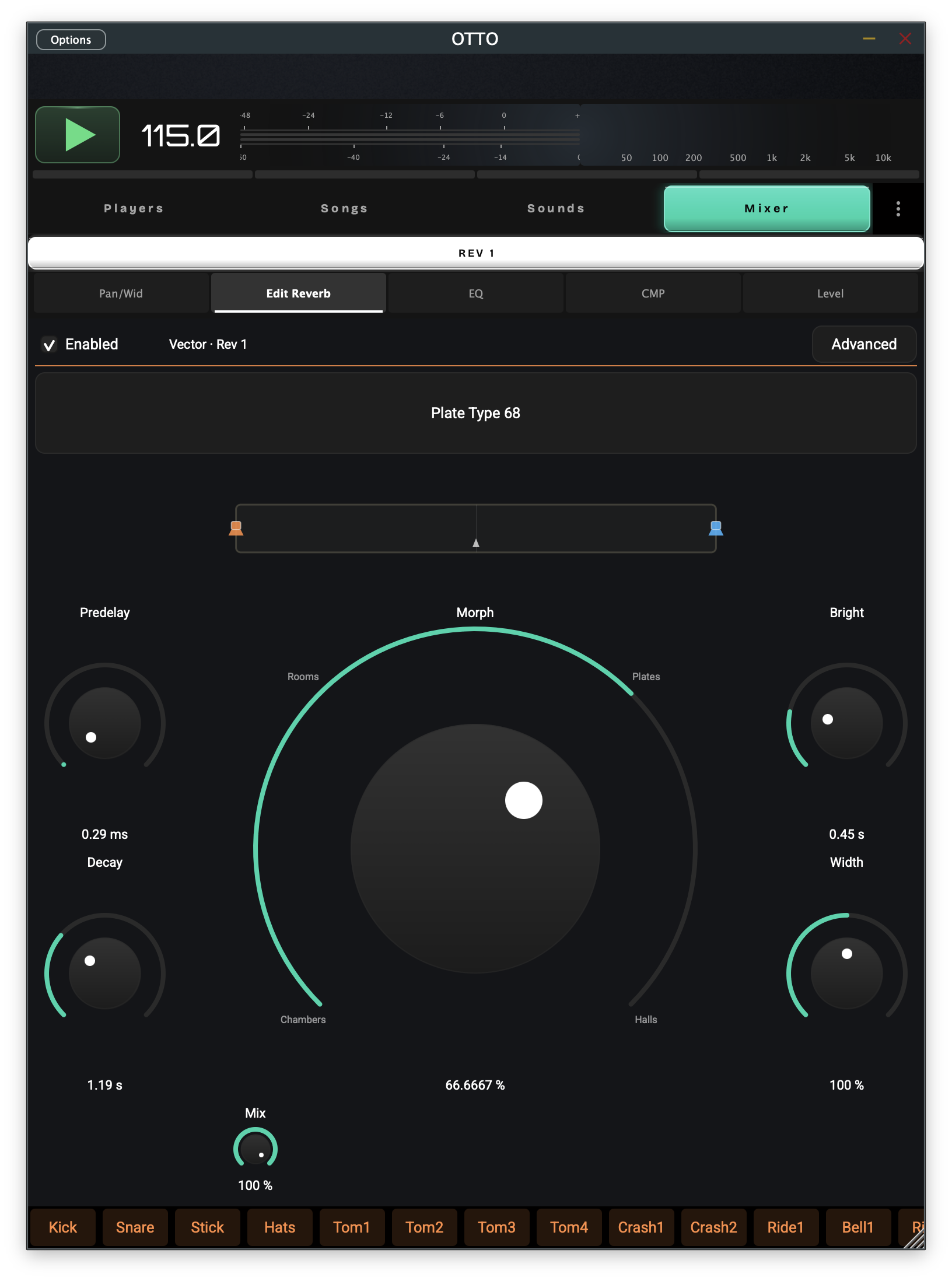Click the Decay knob
The width and height of the screenshot is (952, 1281).
[x=105, y=973]
